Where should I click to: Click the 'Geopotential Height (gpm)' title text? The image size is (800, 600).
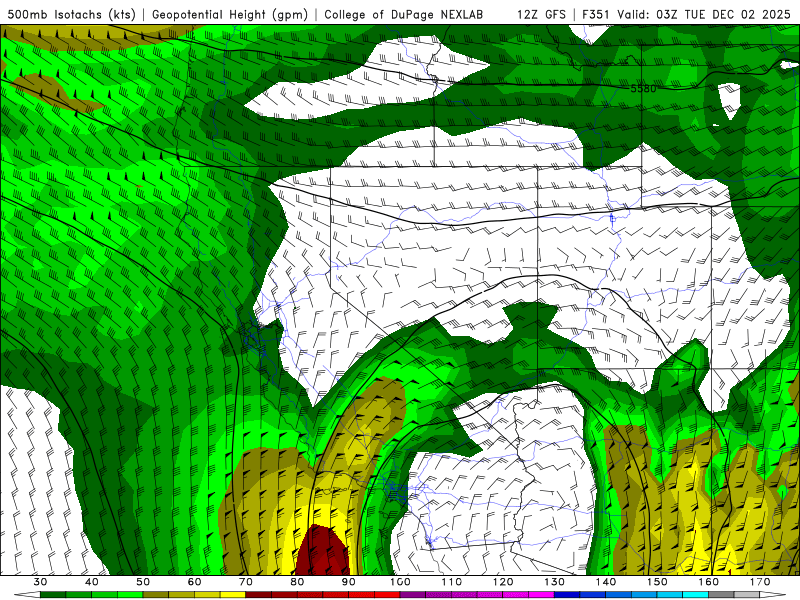click(x=230, y=15)
